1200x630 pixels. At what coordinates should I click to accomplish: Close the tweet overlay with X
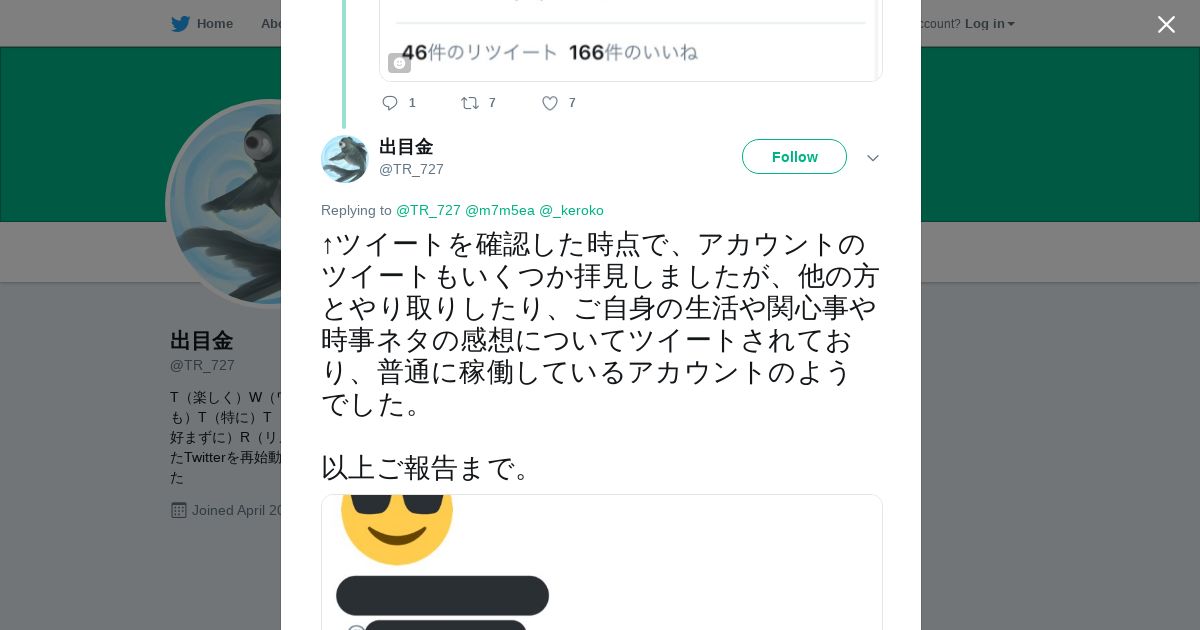pyautogui.click(x=1166, y=24)
